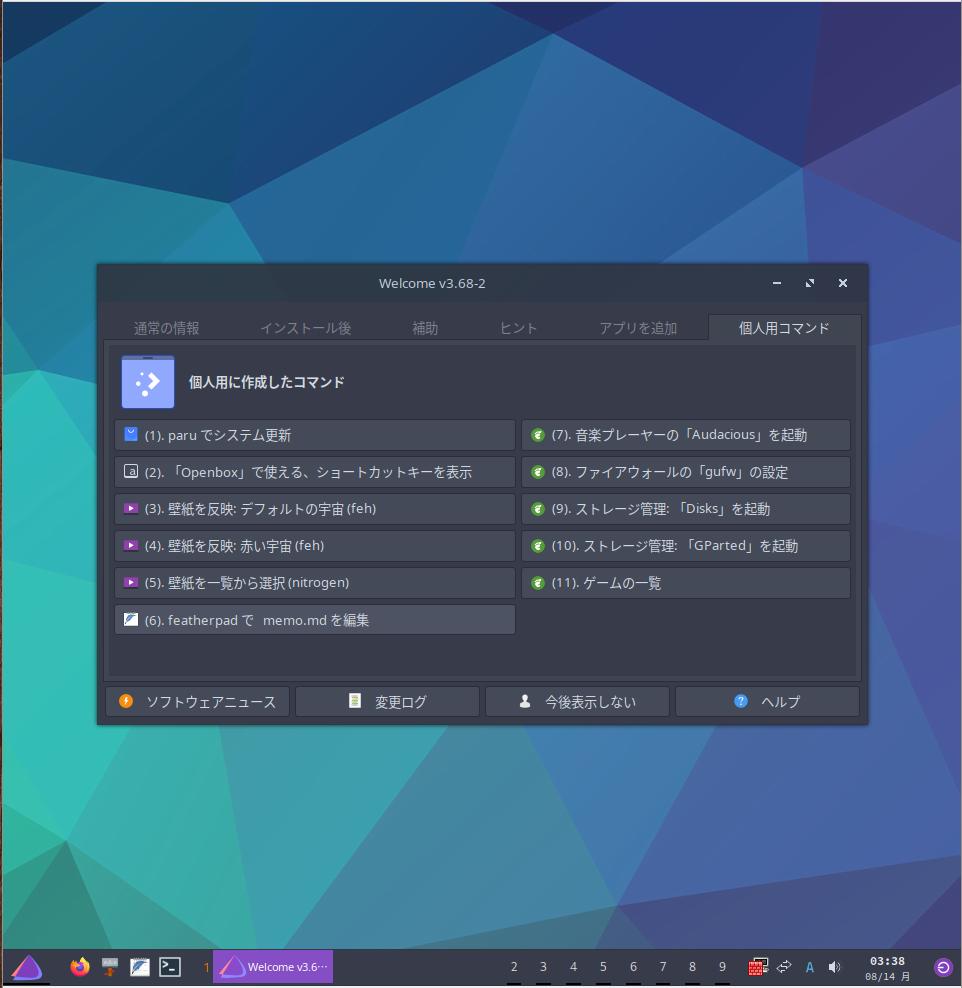
Task: Launch the featherpad editor icon in the taskbar
Action: pyautogui.click(x=140, y=967)
